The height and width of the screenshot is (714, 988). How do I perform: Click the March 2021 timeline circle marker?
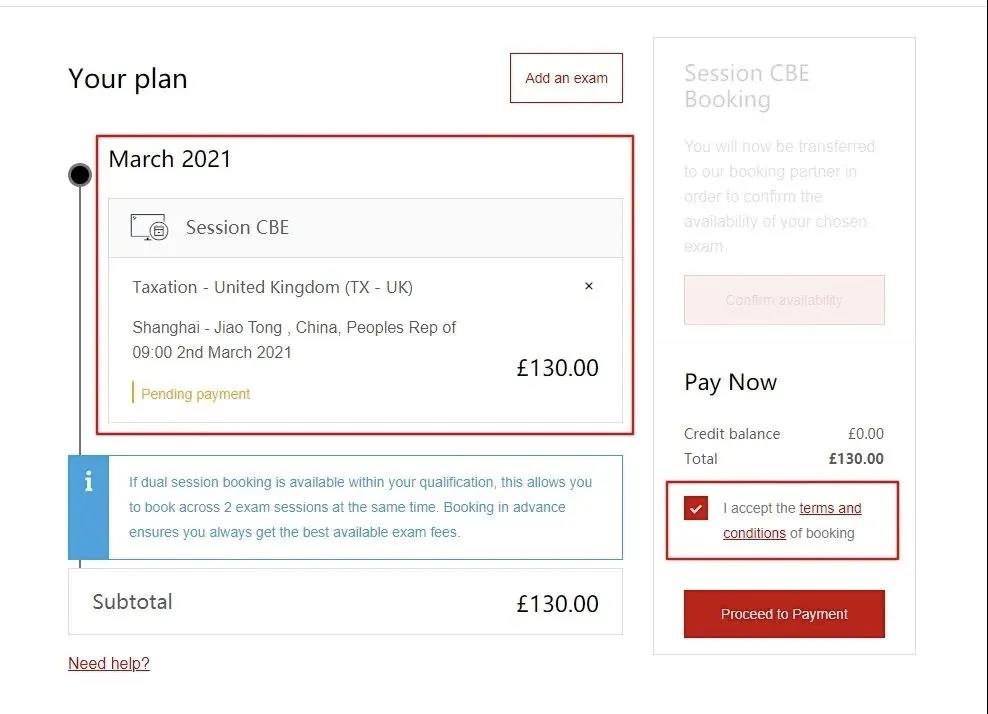pyautogui.click(x=80, y=175)
